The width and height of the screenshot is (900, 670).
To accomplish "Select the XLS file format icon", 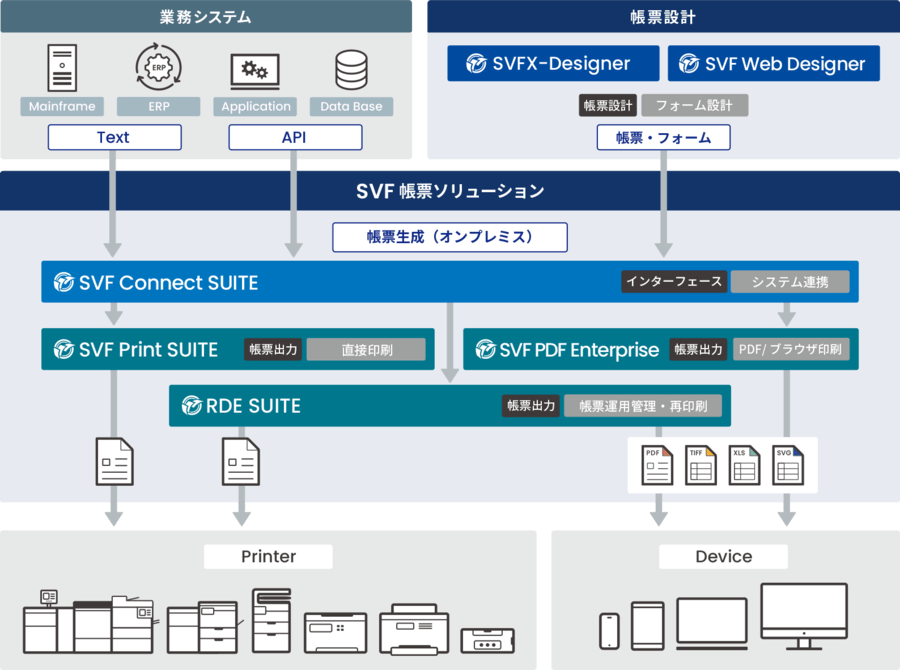I will (744, 463).
